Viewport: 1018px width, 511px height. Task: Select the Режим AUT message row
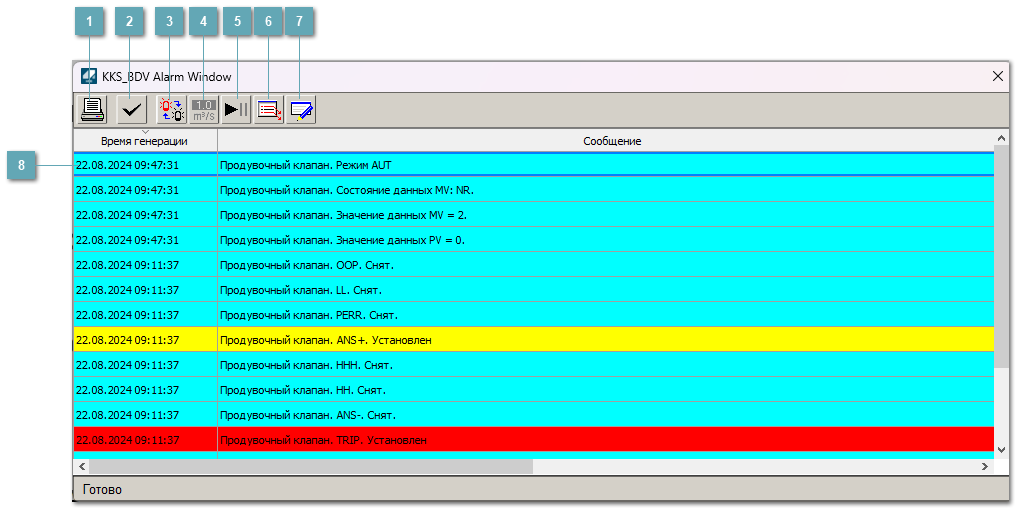(x=534, y=165)
